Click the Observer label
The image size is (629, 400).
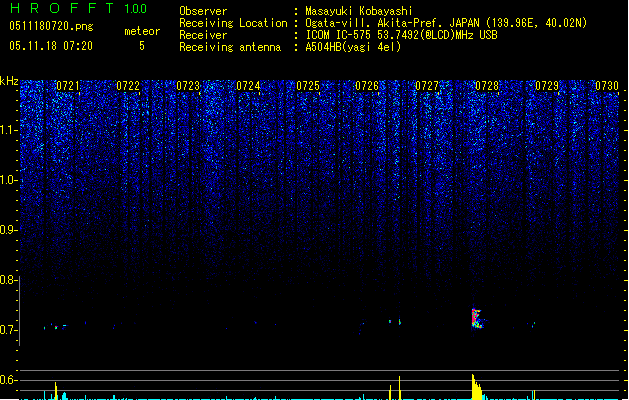[x=203, y=11]
